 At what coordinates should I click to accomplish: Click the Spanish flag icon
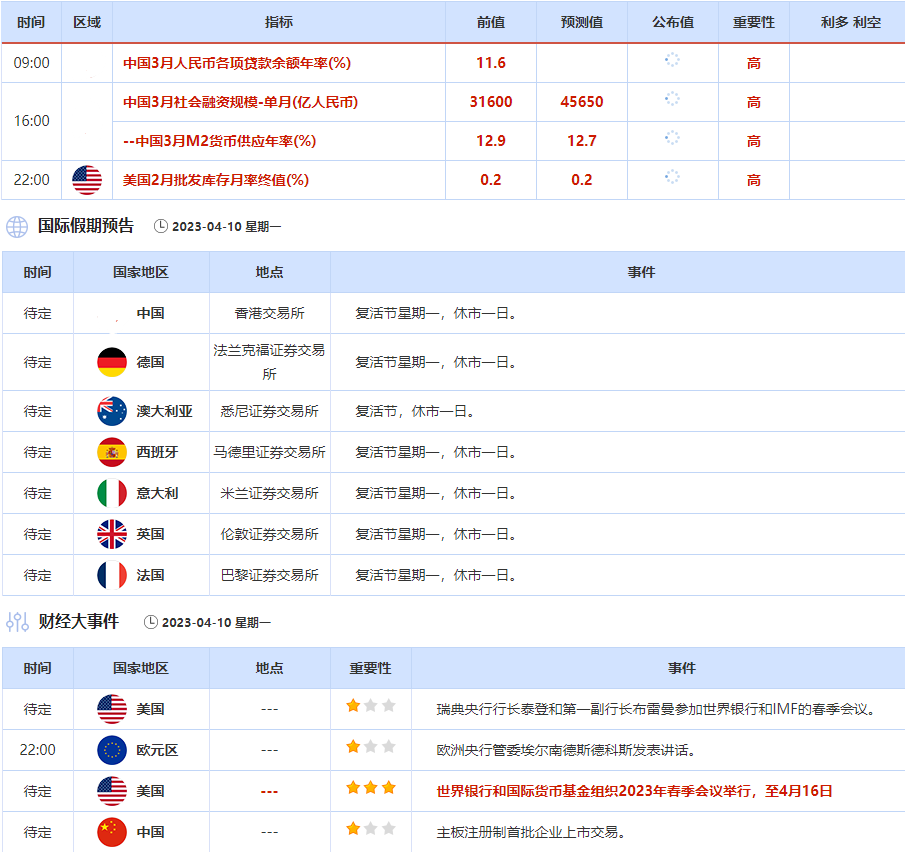coord(112,452)
